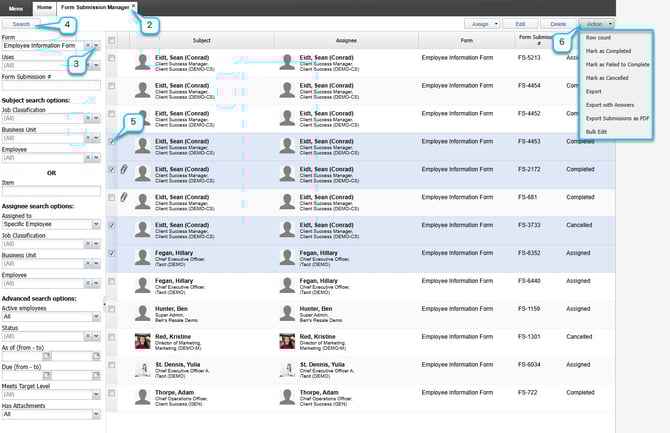Sort by the Subject column header
Image resolution: width=670 pixels, height=433 pixels.
(202, 41)
